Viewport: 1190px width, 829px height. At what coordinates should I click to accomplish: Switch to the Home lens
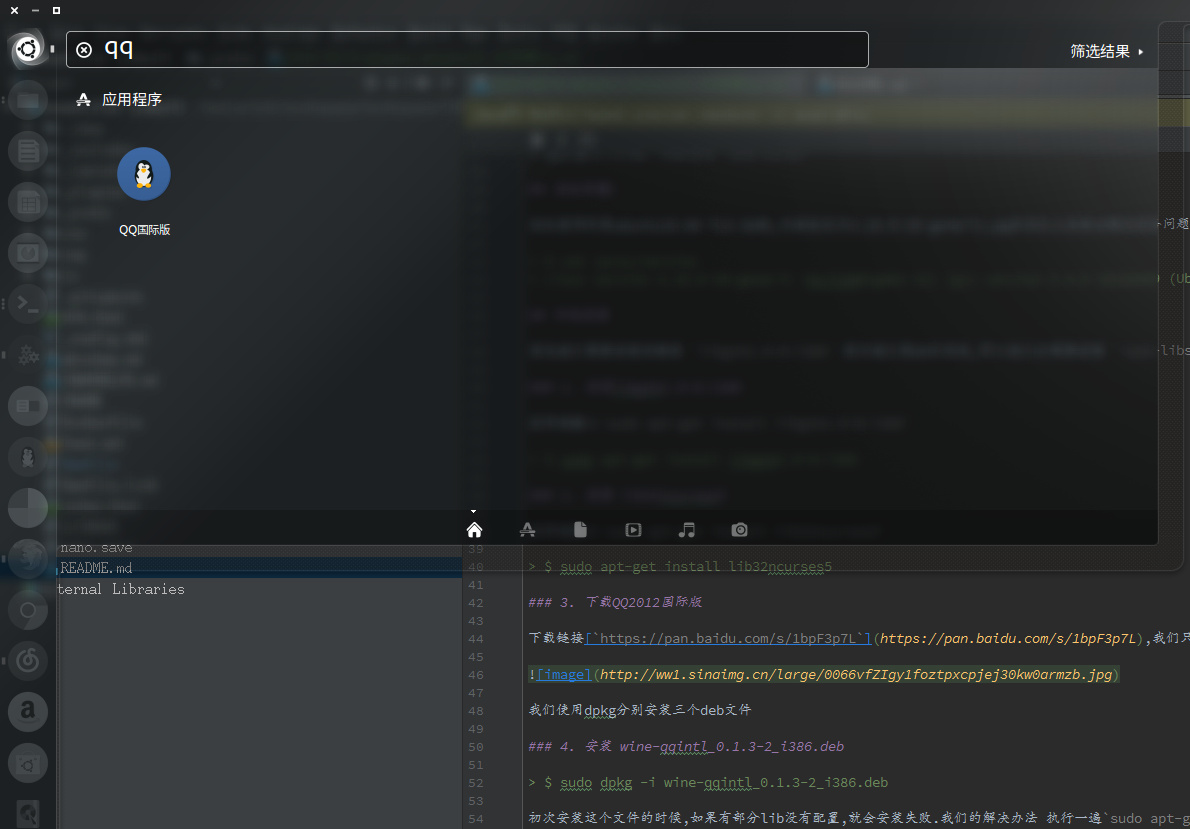coord(474,530)
